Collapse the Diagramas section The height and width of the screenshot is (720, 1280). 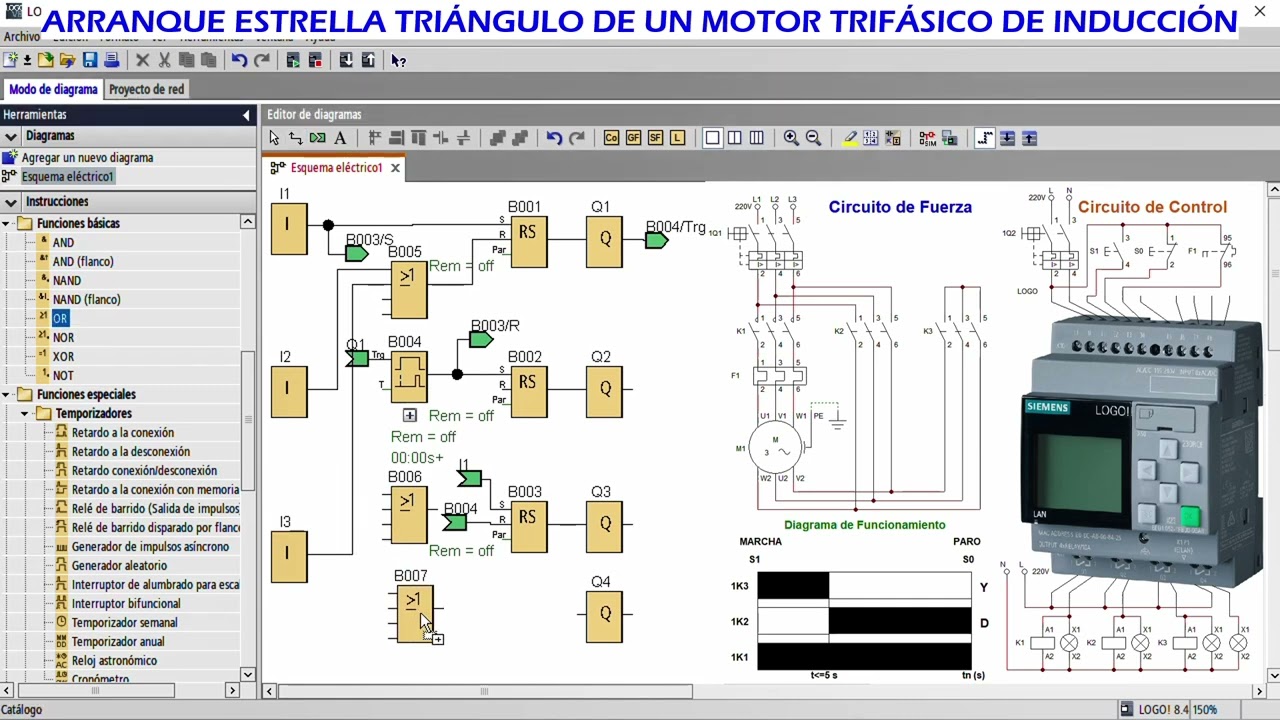[10, 136]
